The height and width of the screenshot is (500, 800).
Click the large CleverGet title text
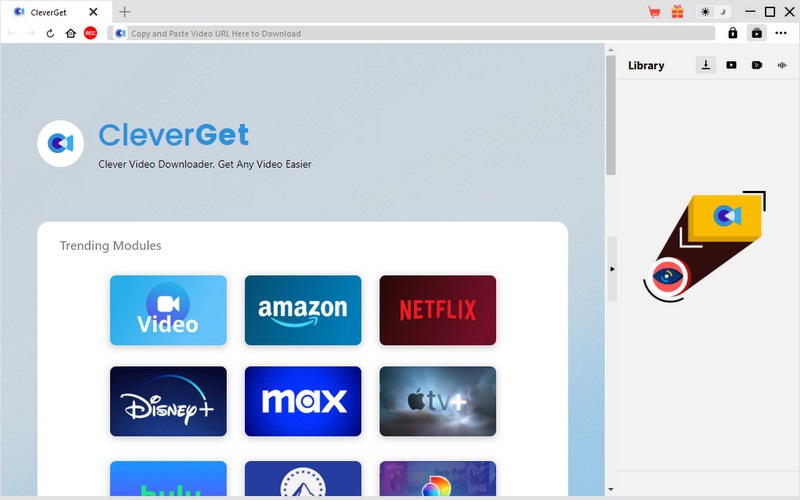[x=173, y=135]
